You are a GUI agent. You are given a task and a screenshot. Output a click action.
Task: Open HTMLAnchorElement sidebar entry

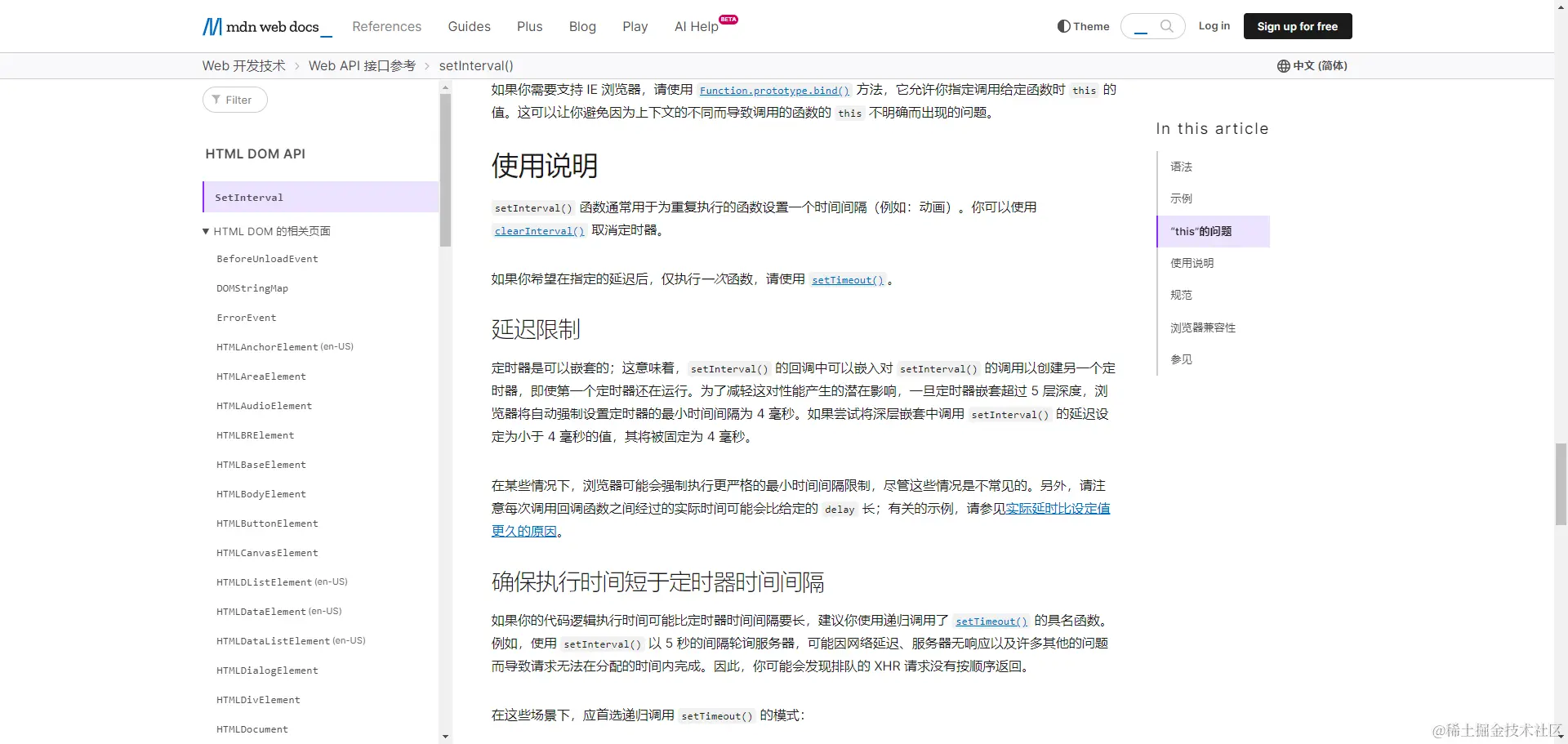click(267, 347)
